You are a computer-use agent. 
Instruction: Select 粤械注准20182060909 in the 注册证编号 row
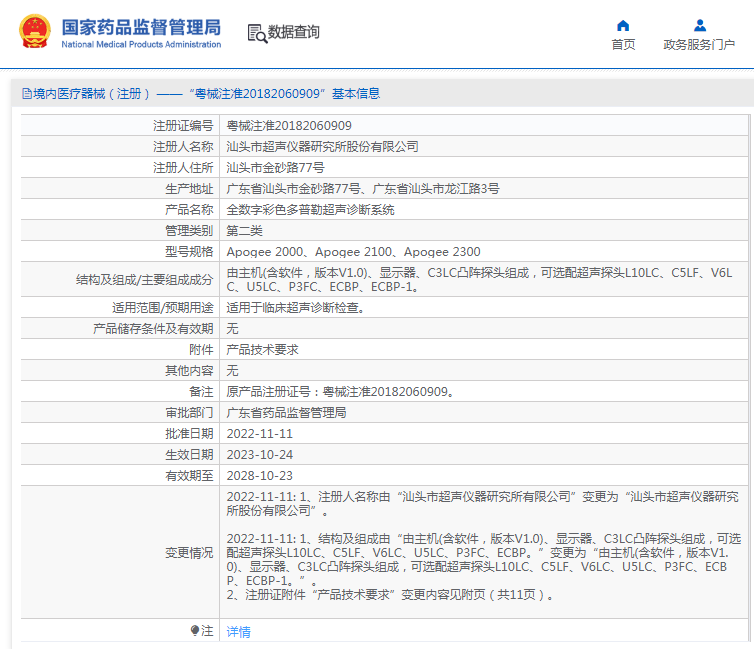(289, 125)
